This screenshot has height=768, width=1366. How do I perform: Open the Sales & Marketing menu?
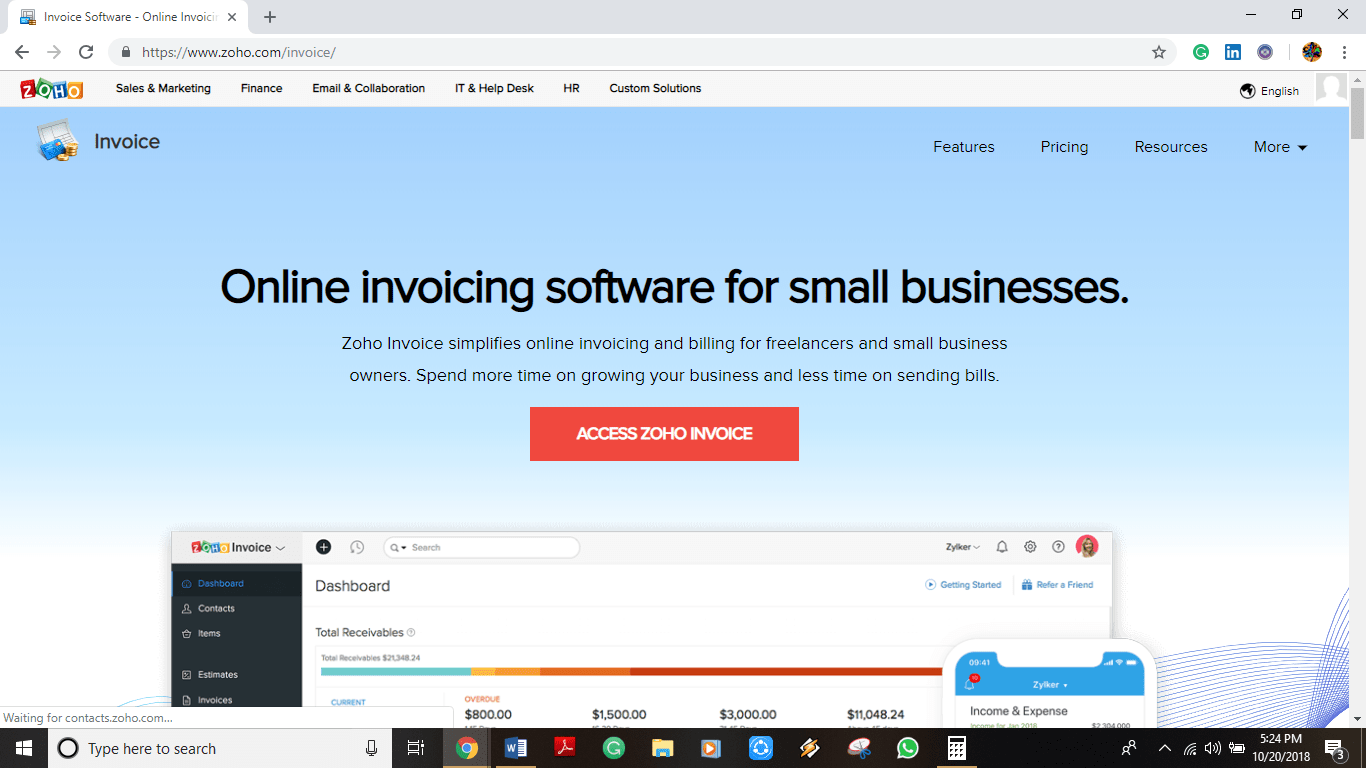tap(163, 88)
